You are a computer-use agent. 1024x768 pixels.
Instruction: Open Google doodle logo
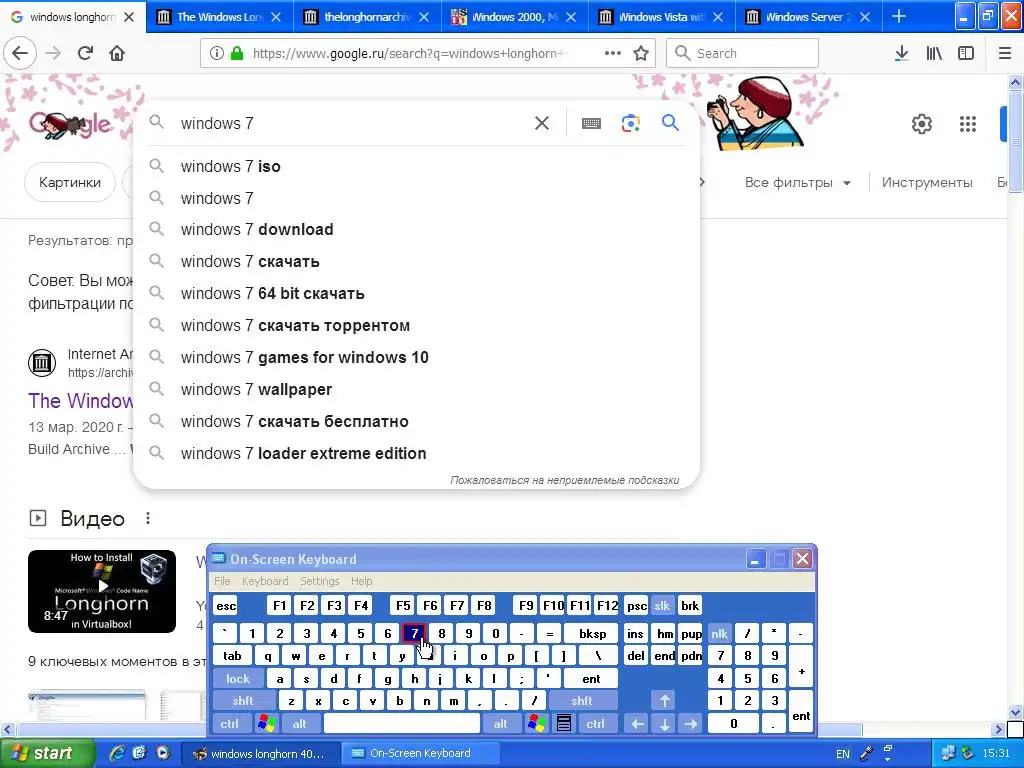(x=70, y=123)
